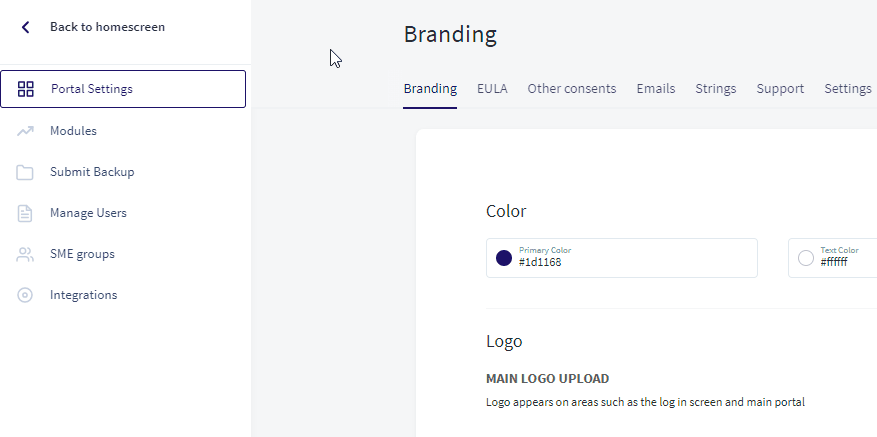
Task: Select the Strings tab
Action: (x=715, y=89)
